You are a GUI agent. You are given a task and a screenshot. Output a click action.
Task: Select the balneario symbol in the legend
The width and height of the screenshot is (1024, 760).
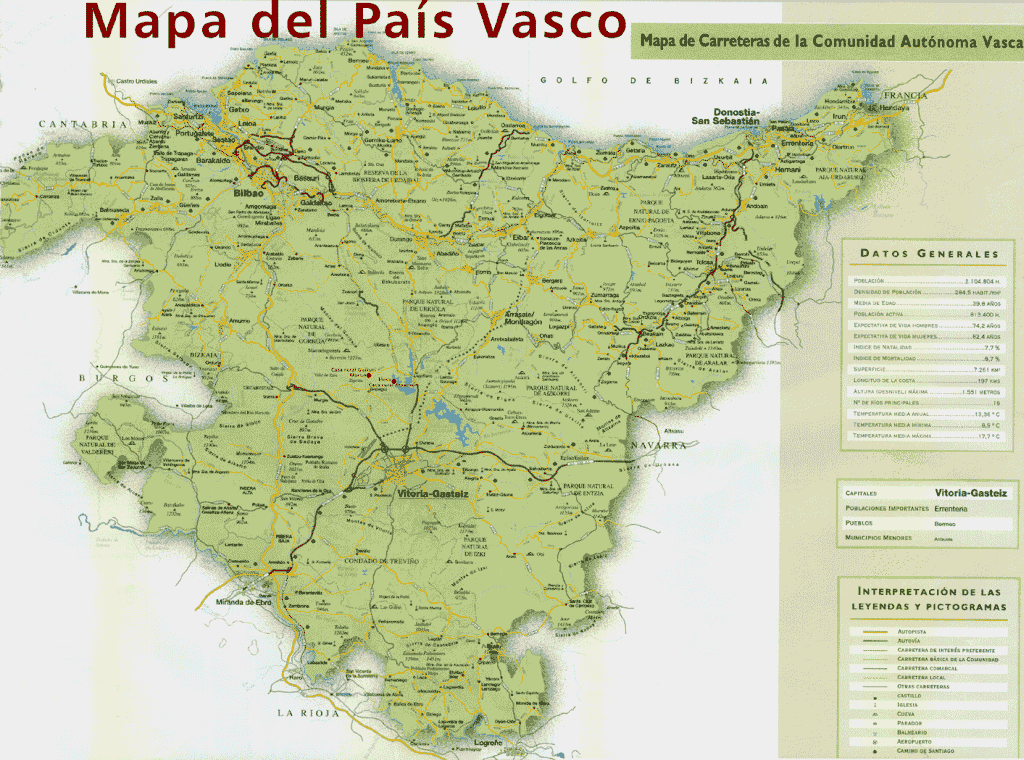[874, 732]
